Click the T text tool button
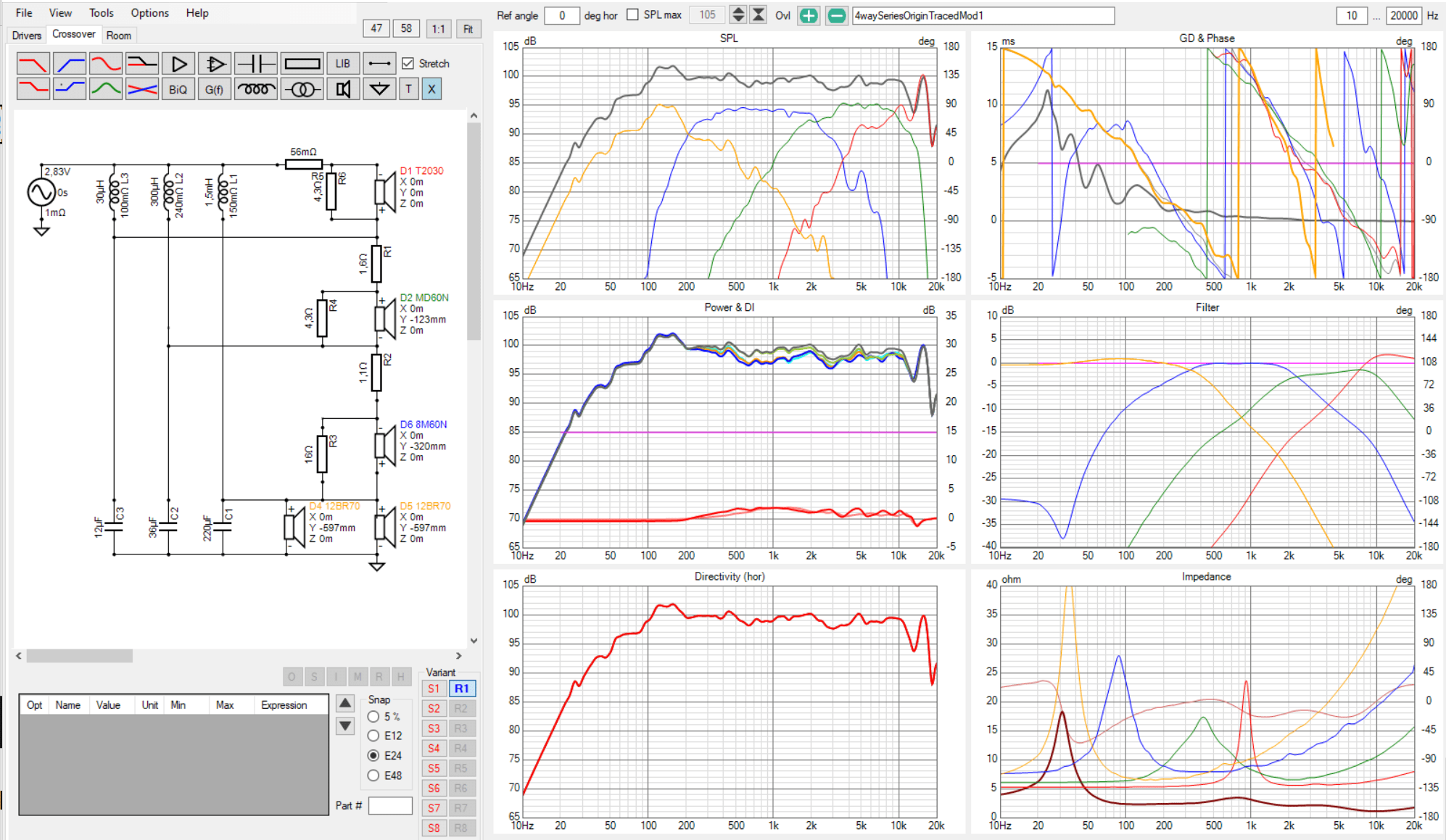 point(409,89)
